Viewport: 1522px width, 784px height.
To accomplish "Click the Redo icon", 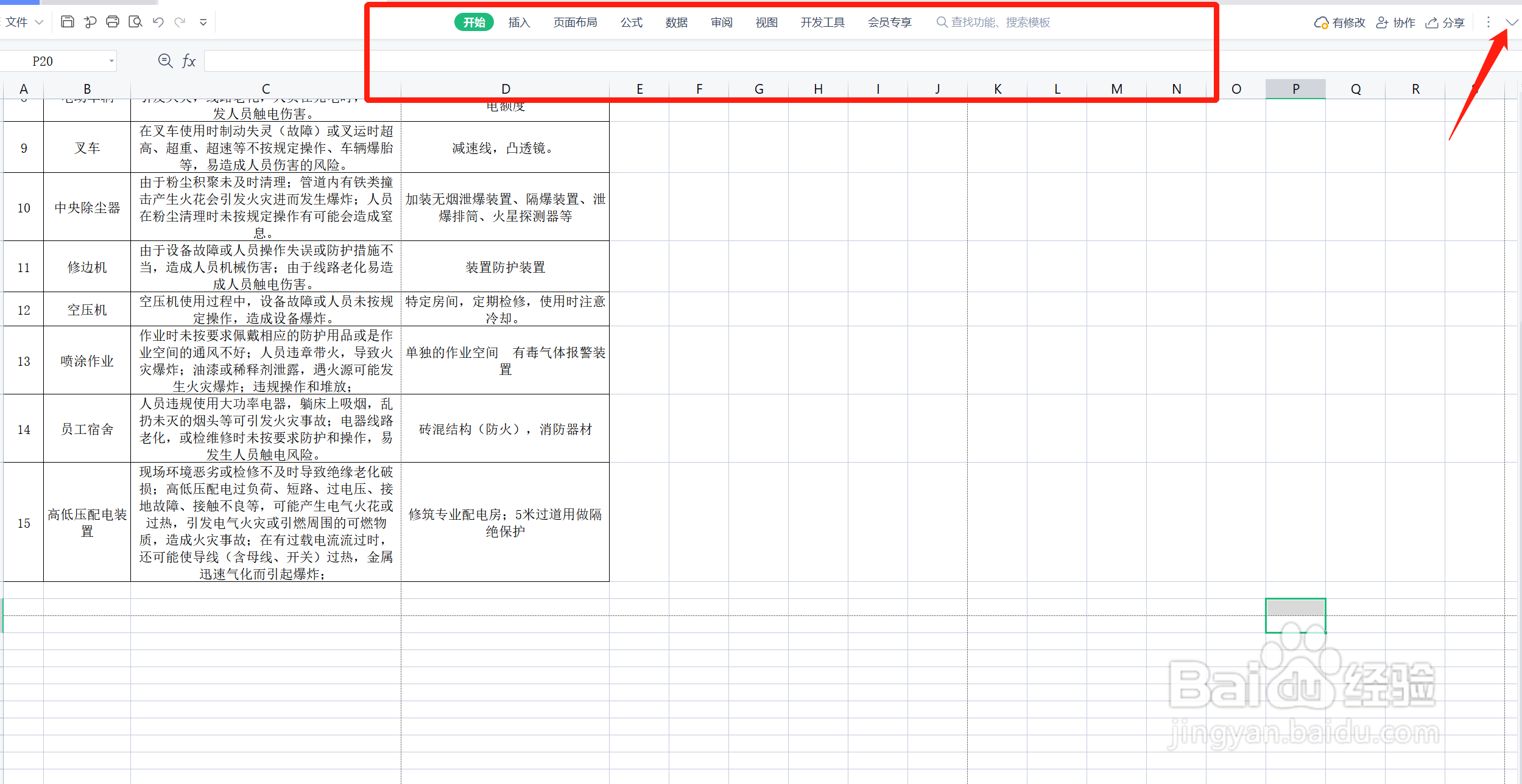I will coord(180,21).
